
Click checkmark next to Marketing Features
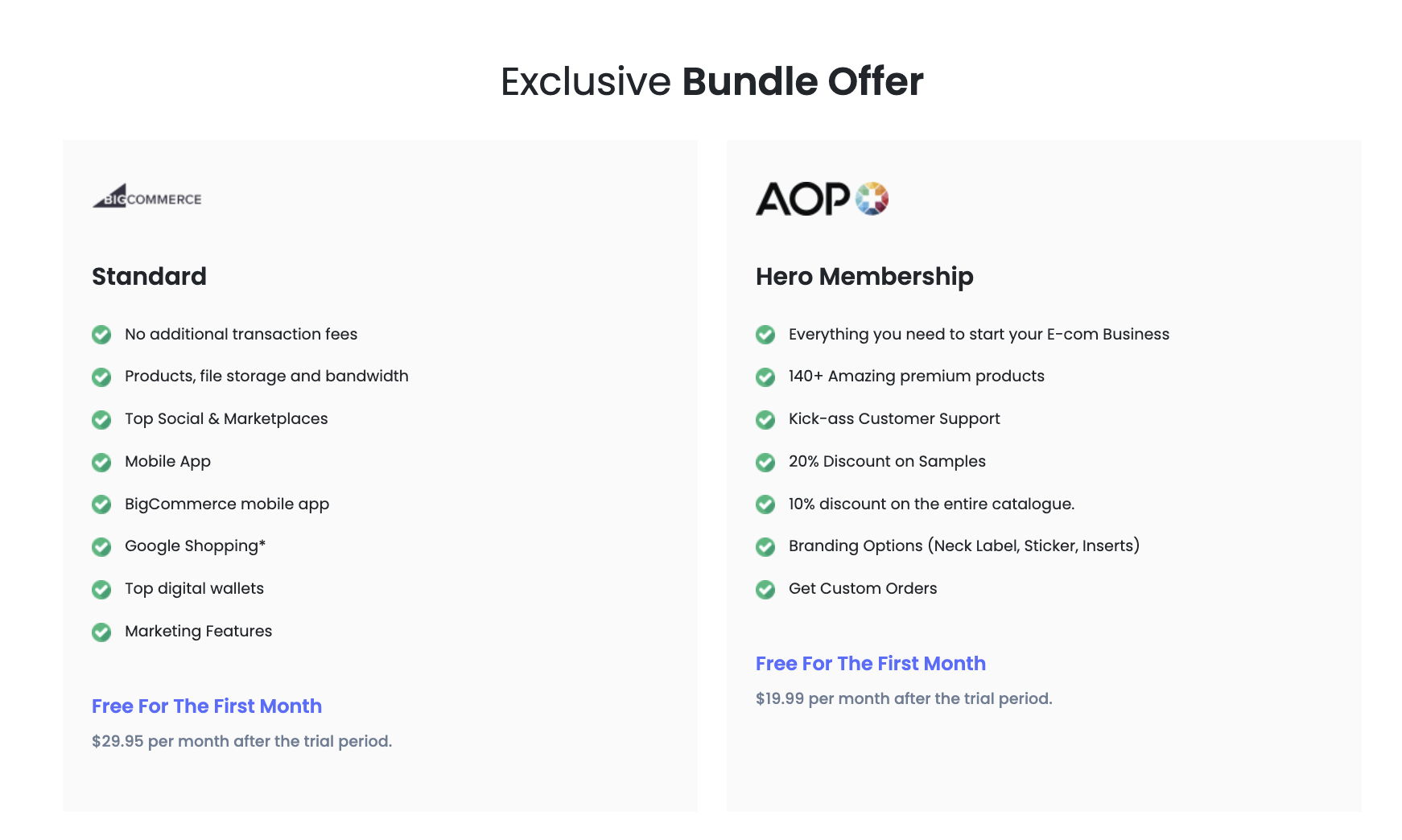coord(101,632)
